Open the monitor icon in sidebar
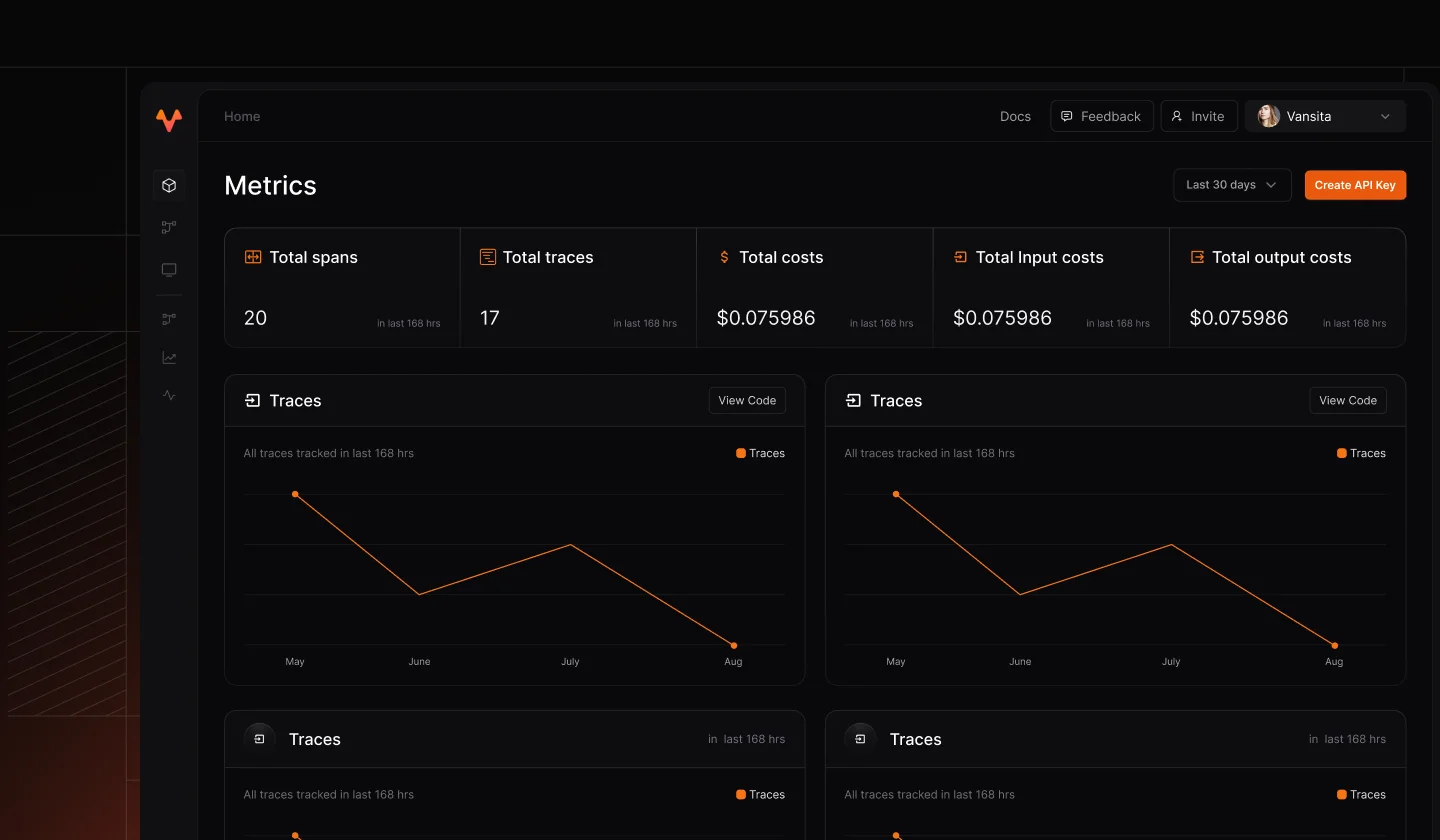Viewport: 1440px width, 840px height. coord(169,270)
